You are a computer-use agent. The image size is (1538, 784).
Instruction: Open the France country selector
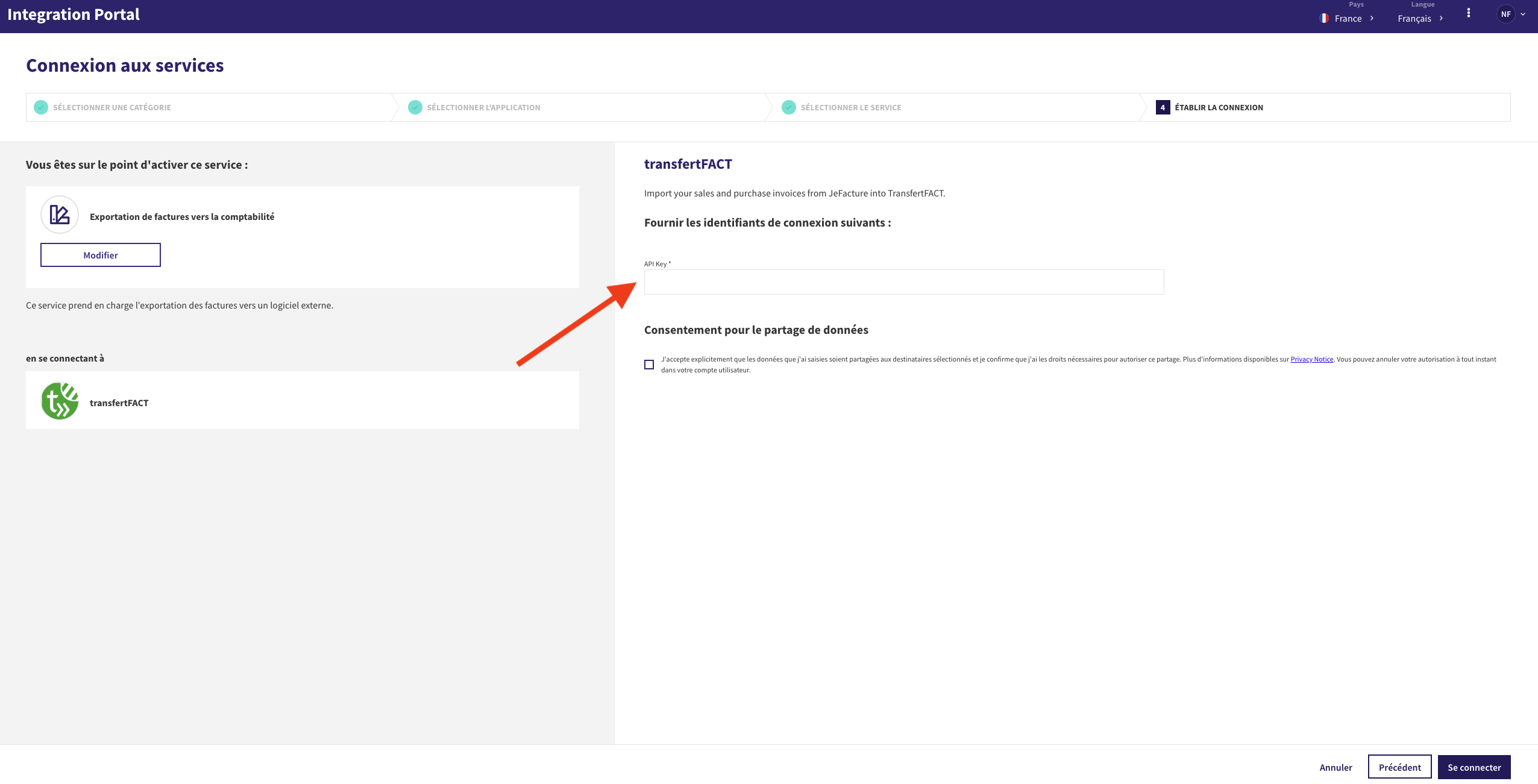pyautogui.click(x=1347, y=18)
